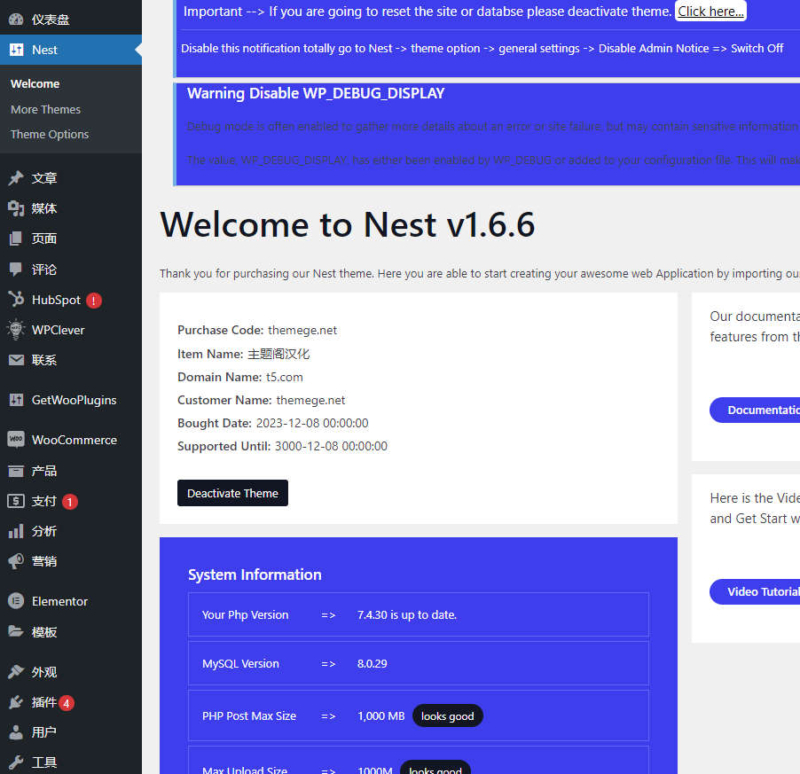Click the Analytics bar chart icon beside 分析
The width and height of the screenshot is (800, 774).
pyautogui.click(x=16, y=531)
